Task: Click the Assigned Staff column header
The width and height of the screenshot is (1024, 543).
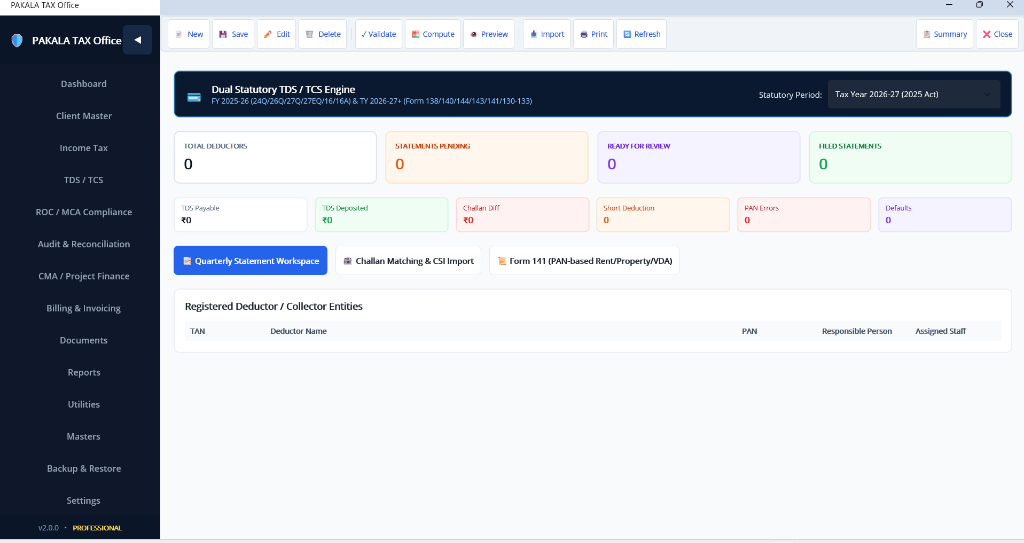Action: [940, 331]
